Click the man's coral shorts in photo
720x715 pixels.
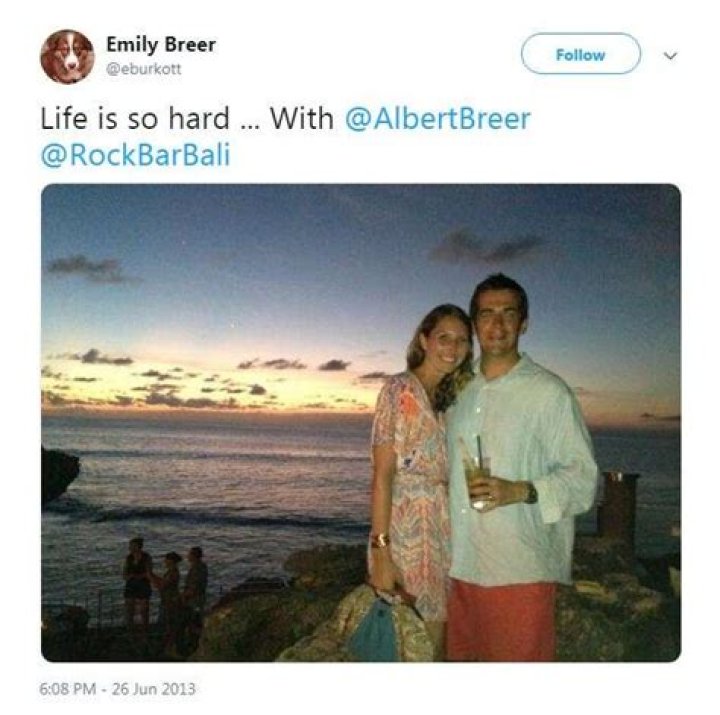click(500, 617)
